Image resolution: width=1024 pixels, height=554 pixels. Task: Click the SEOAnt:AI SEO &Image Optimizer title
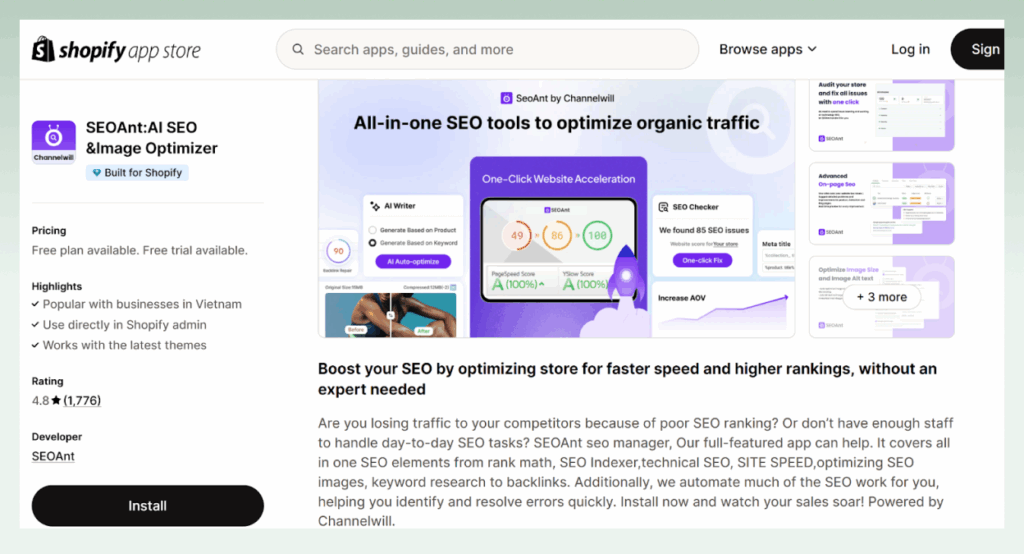click(152, 138)
